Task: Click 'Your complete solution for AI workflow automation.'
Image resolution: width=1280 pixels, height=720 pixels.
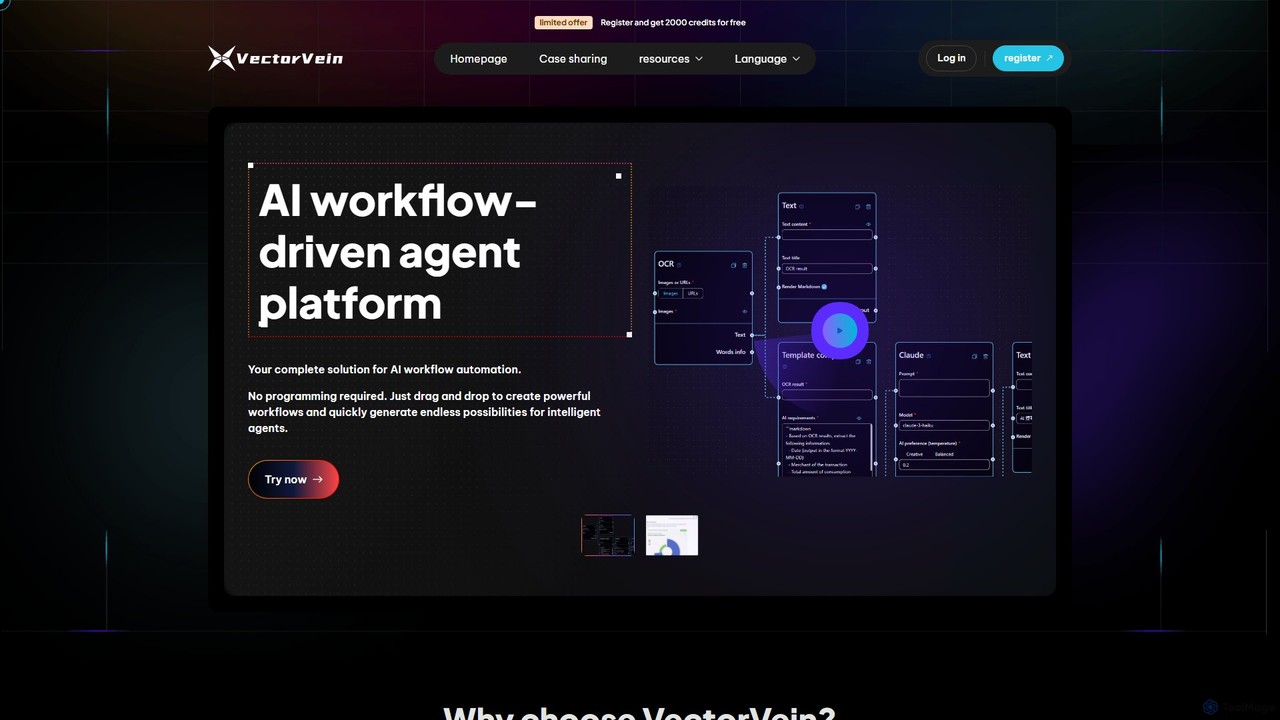Action: [384, 369]
